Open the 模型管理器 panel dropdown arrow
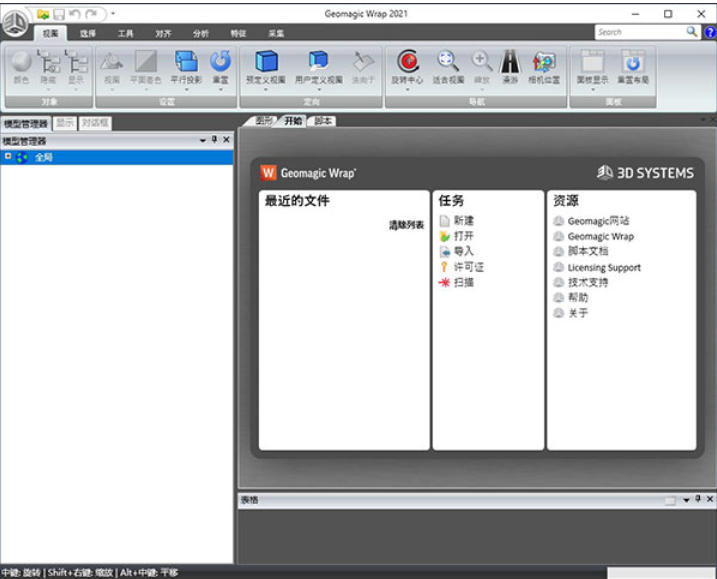The image size is (717, 579). [203, 141]
